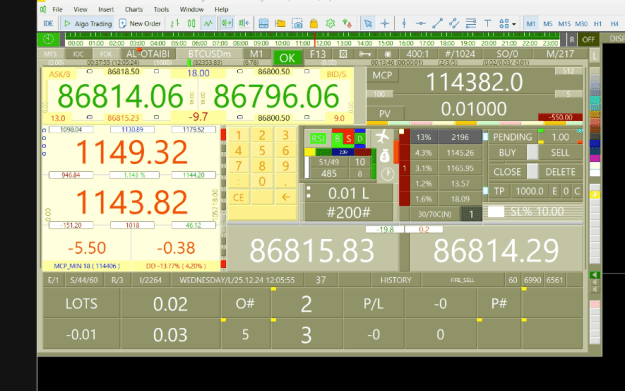Click the PENDING order button

click(512, 137)
